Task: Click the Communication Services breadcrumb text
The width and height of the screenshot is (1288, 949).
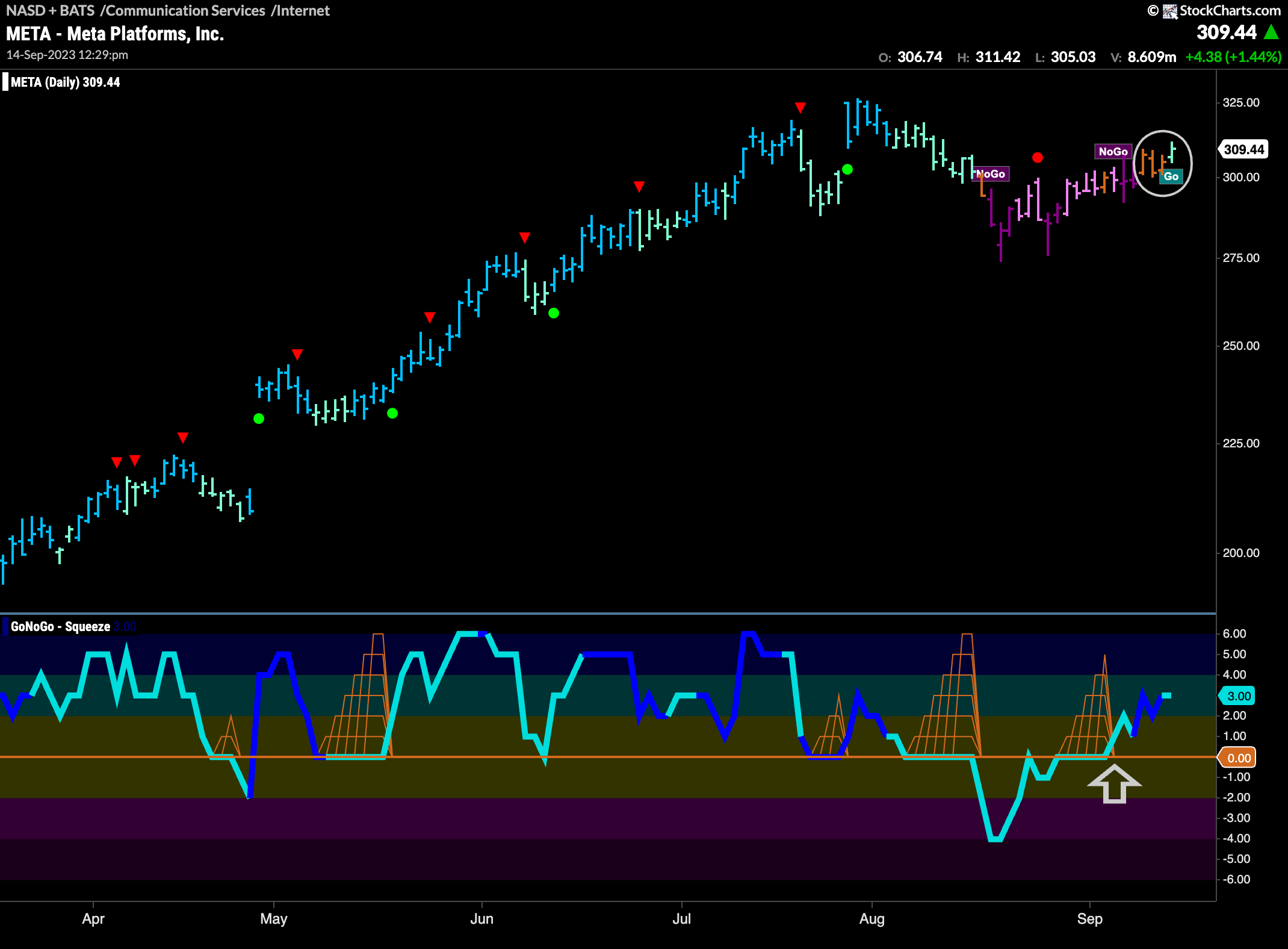Action: point(185,11)
